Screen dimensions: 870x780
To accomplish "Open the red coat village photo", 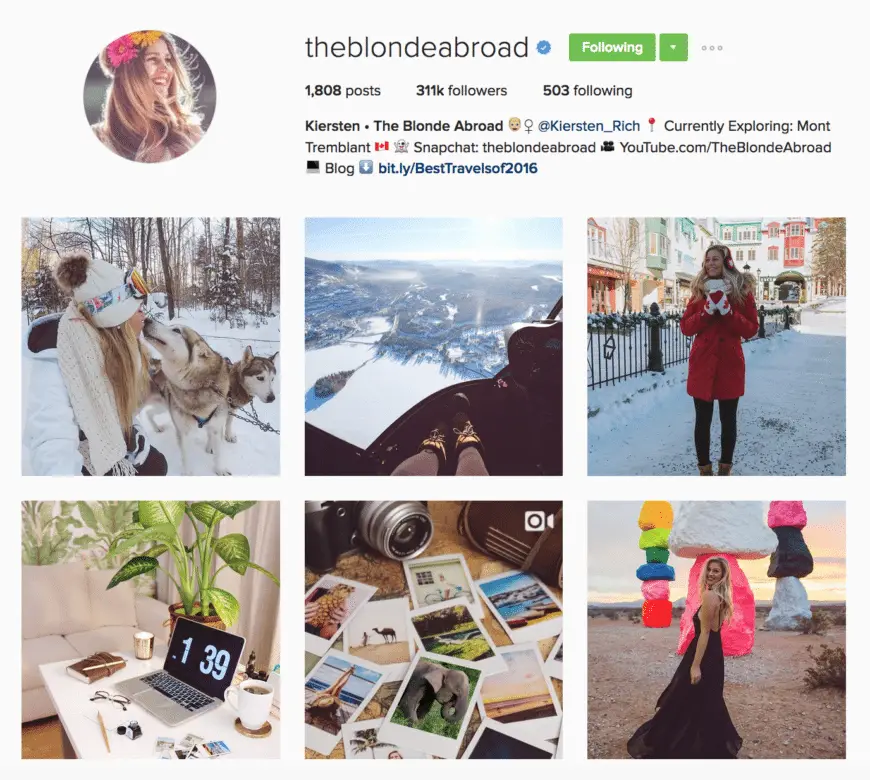I will coord(716,346).
